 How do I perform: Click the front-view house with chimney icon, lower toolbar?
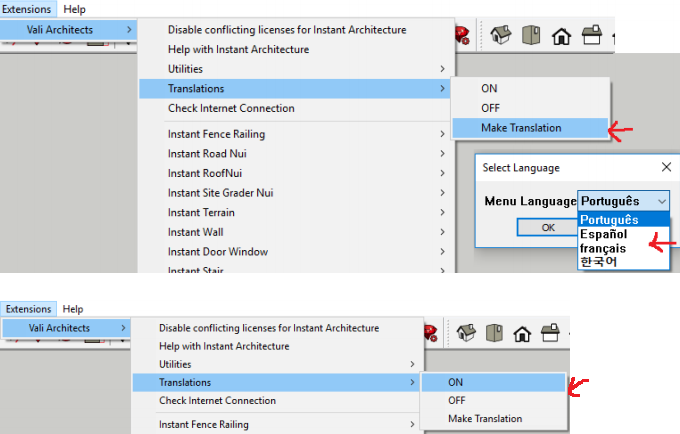[550, 333]
